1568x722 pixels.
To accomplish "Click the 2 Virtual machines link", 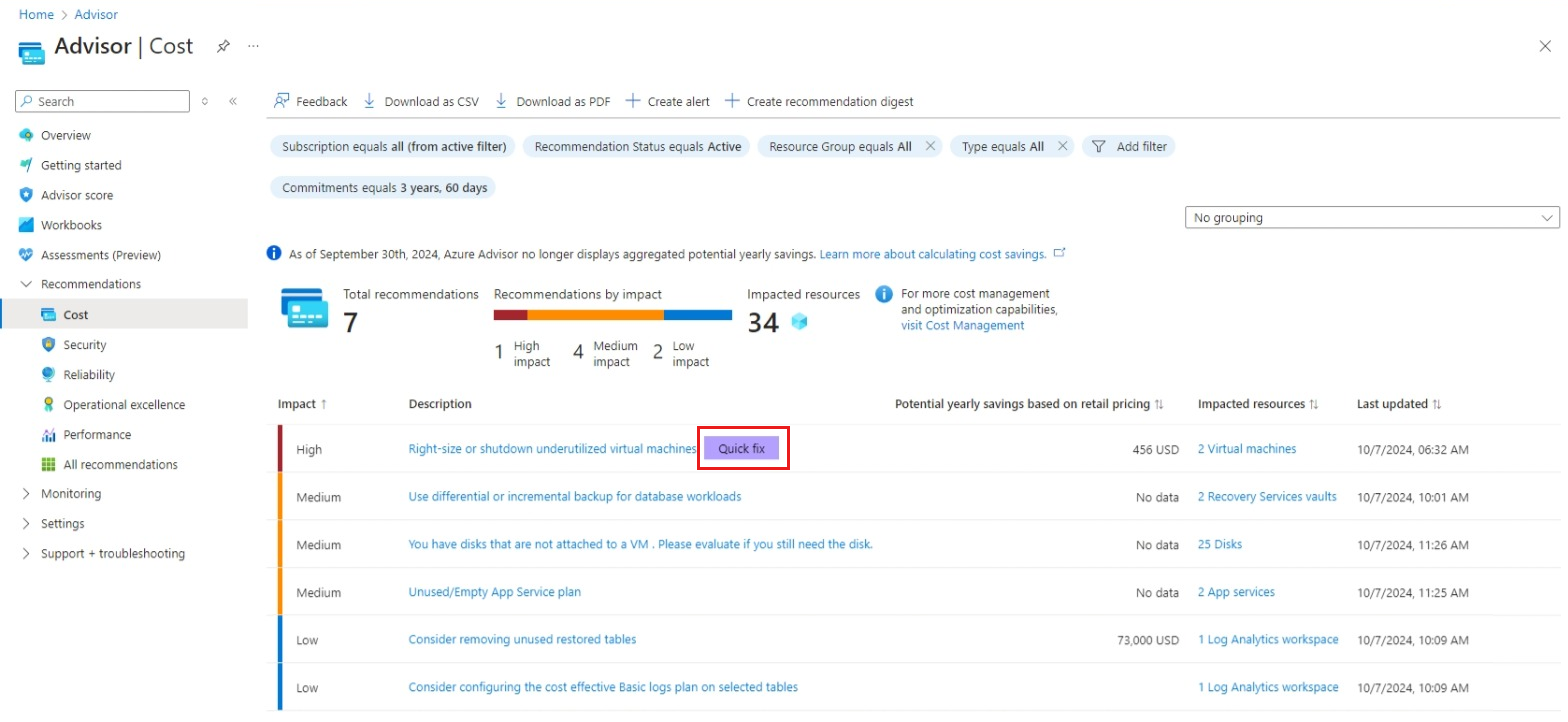I will point(1247,449).
